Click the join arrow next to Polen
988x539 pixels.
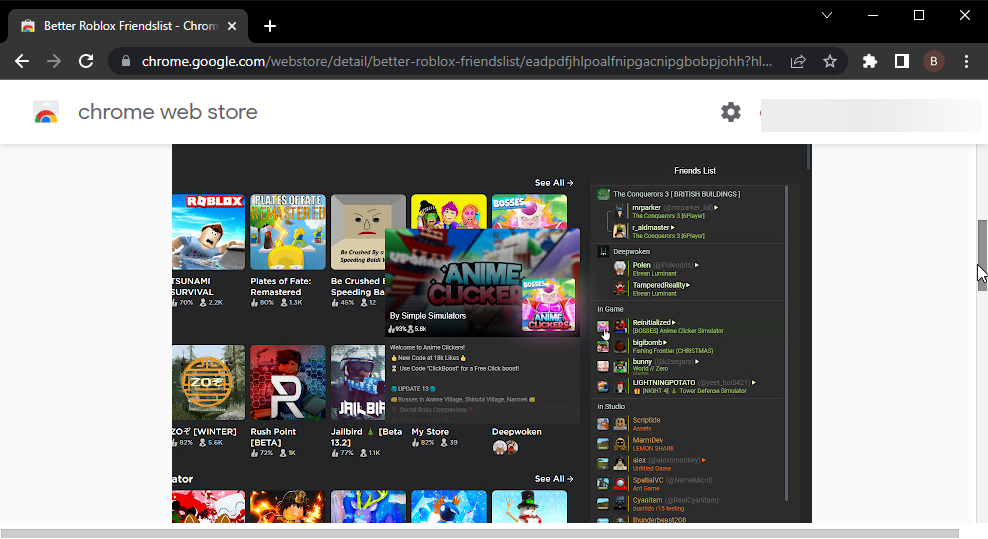696,265
